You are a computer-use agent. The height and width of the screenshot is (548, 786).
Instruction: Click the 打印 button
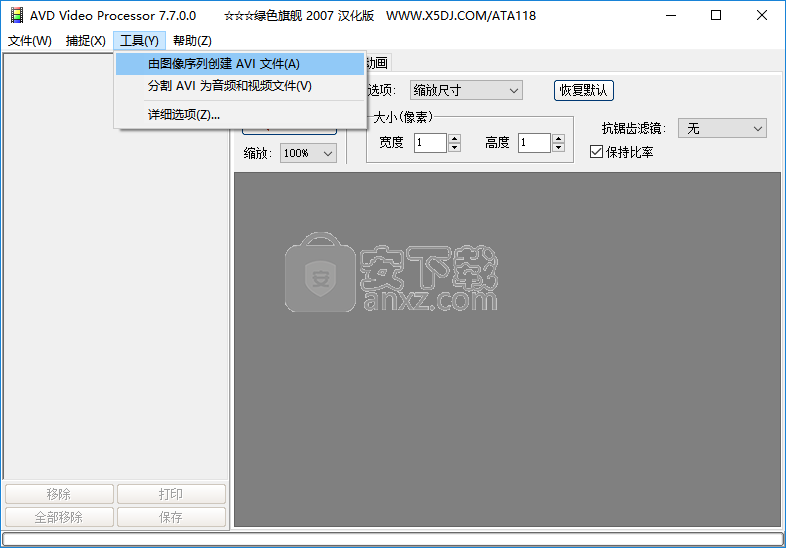point(171,494)
